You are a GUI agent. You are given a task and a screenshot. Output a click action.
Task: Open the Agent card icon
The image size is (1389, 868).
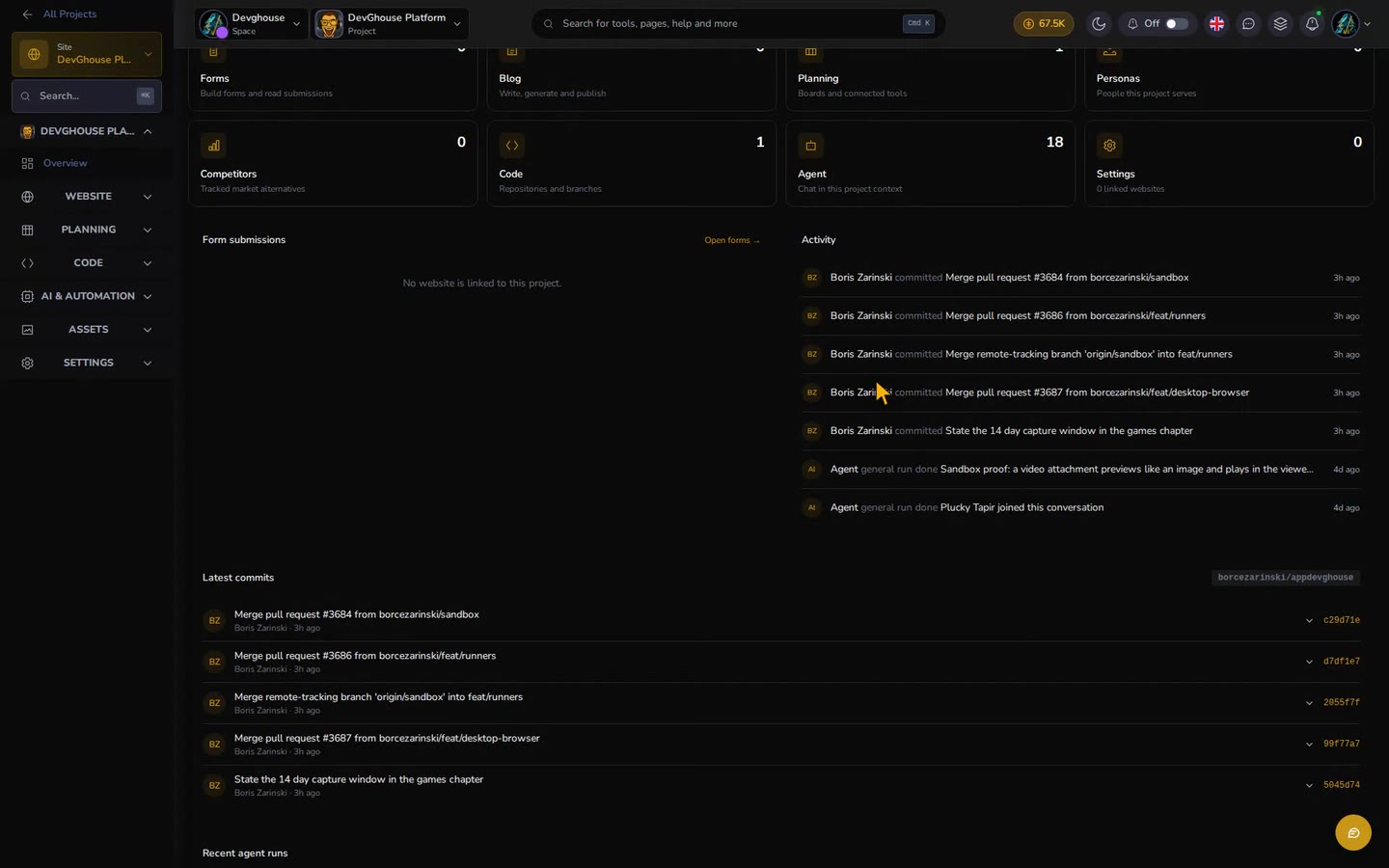coord(810,146)
